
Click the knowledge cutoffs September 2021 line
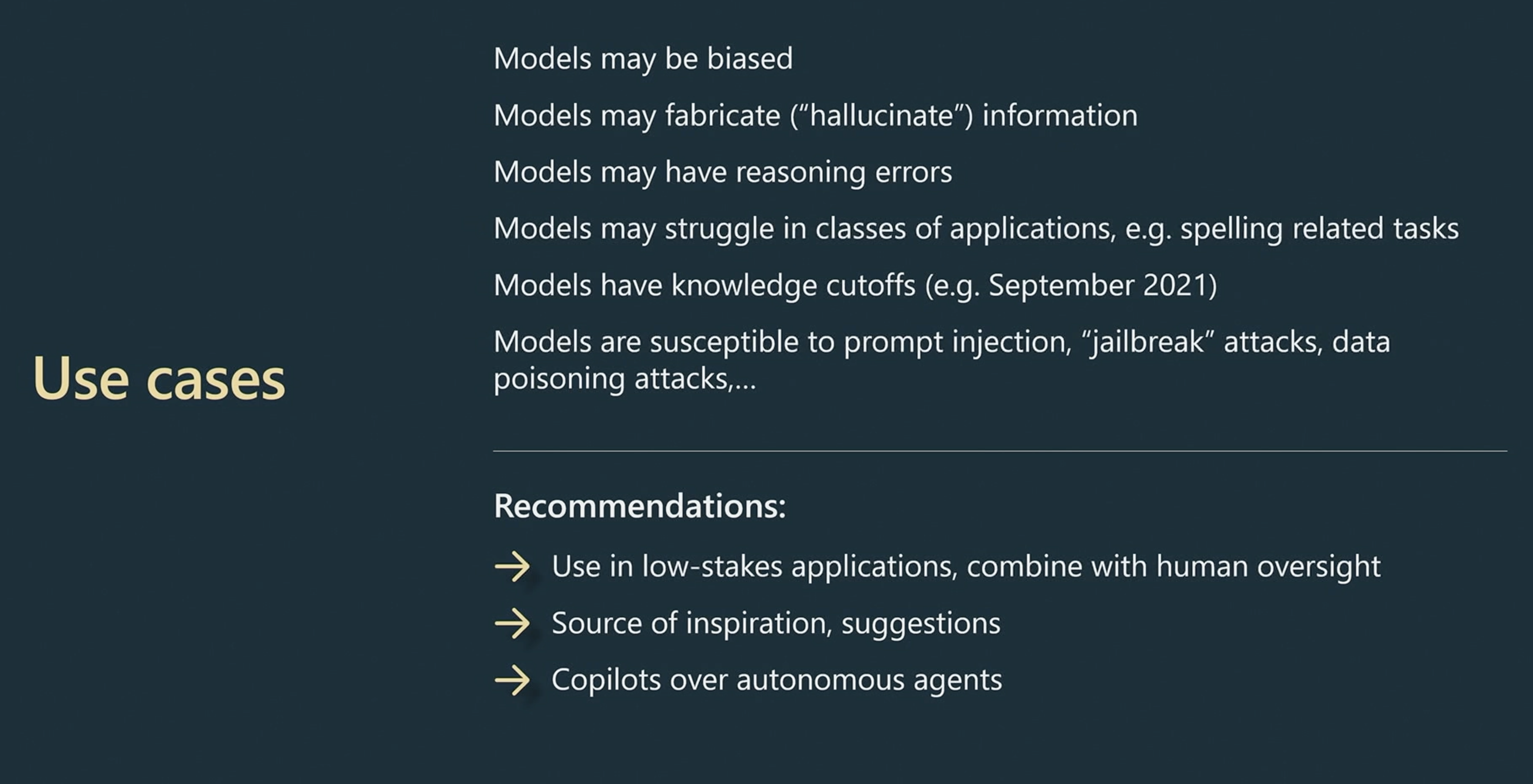pos(855,286)
